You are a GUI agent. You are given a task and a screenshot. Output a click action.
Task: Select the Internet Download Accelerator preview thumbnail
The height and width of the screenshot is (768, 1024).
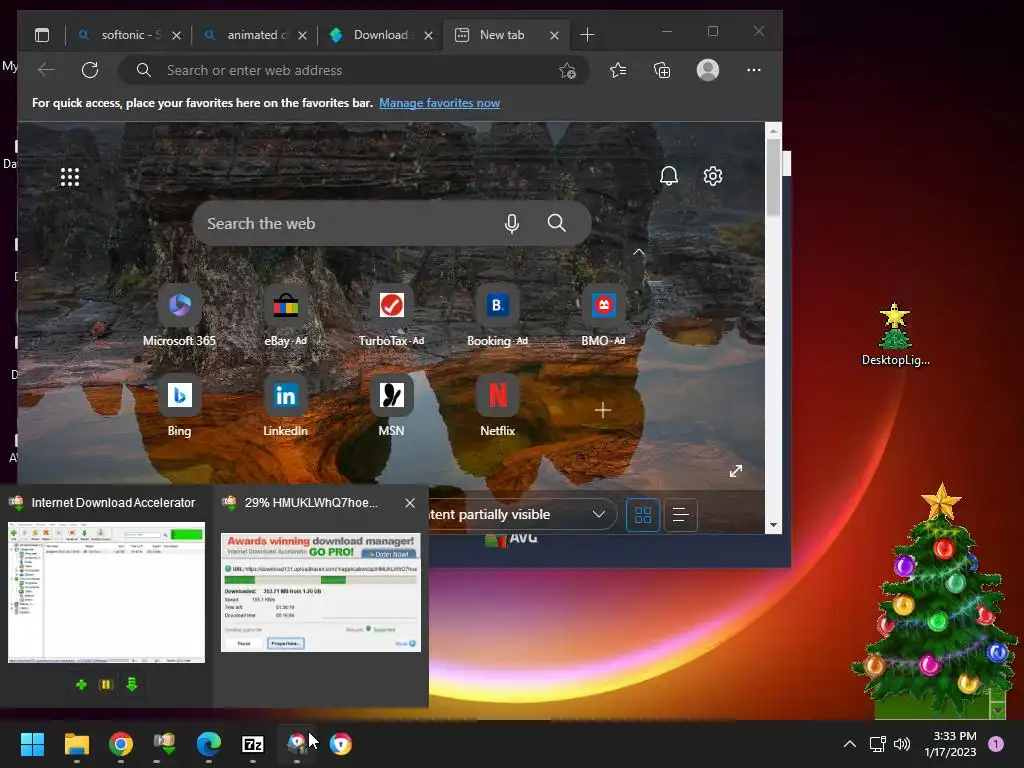point(106,592)
